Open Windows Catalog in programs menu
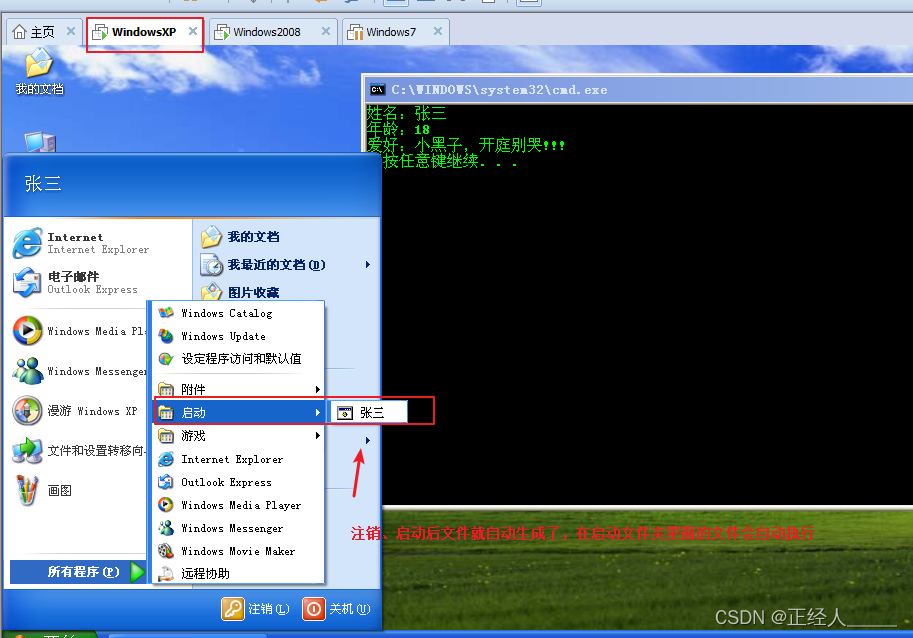 (x=238, y=313)
